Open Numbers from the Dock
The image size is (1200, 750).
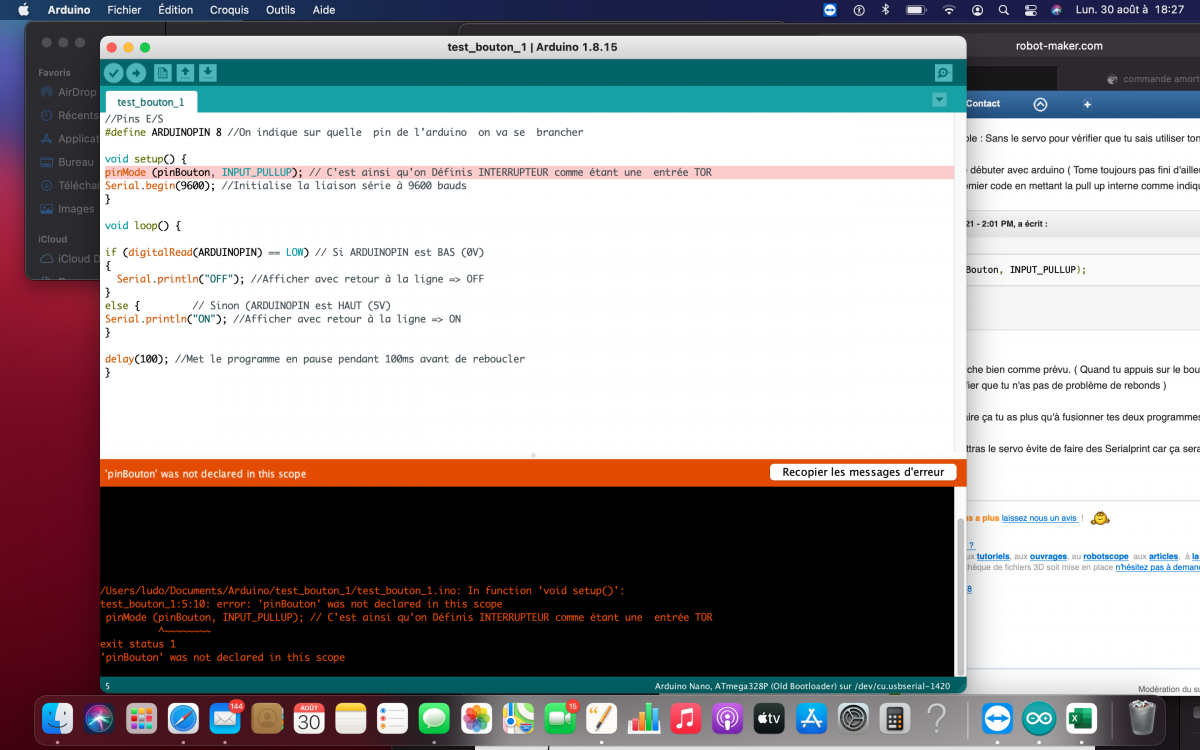click(644, 718)
